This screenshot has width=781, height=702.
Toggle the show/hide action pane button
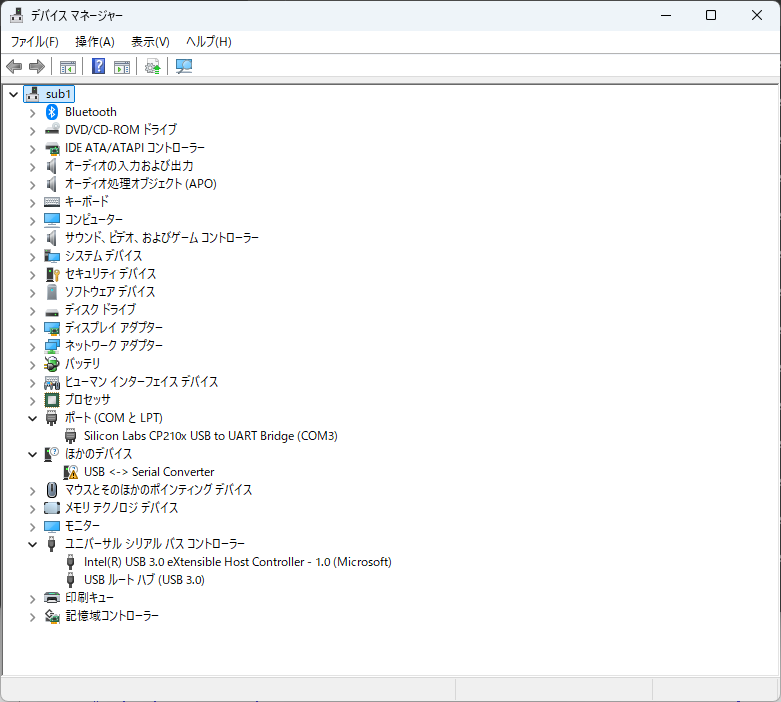point(122,67)
